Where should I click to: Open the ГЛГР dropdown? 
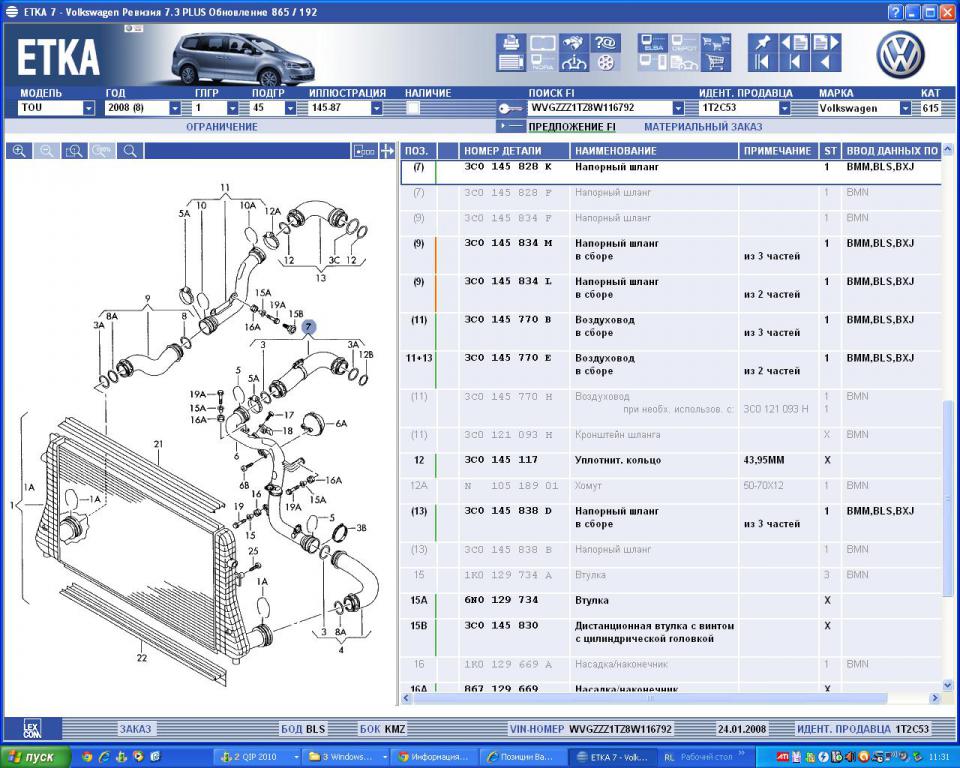pos(233,108)
